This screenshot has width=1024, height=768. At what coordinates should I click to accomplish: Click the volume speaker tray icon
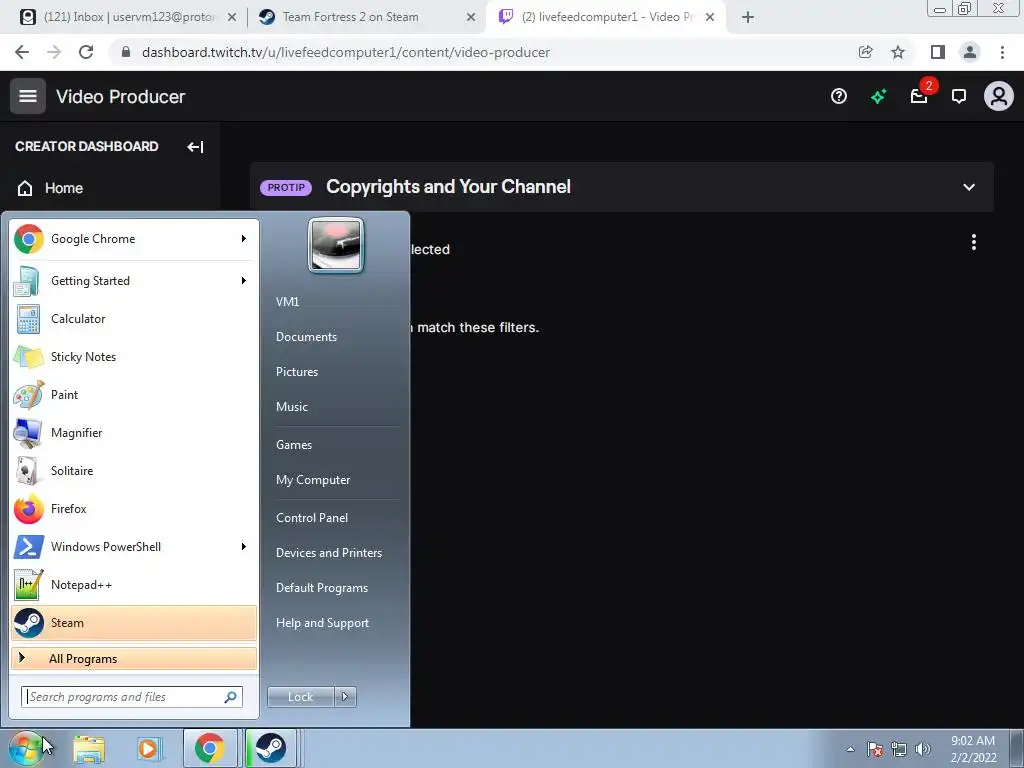pyautogui.click(x=923, y=749)
